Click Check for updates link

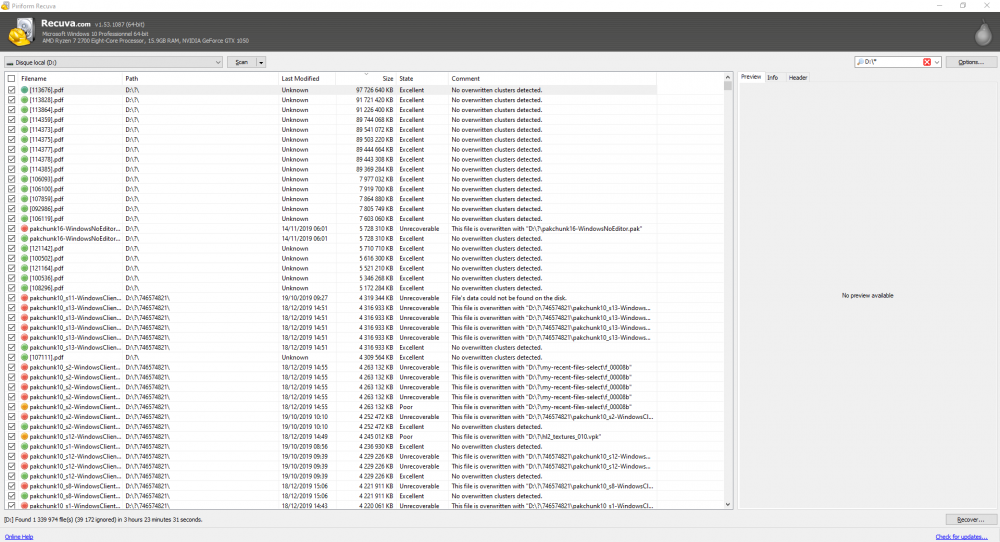tap(961, 537)
